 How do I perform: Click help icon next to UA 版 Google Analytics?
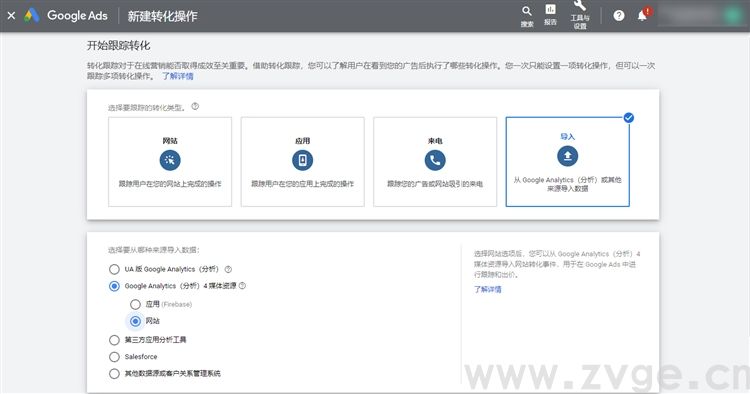point(228,269)
